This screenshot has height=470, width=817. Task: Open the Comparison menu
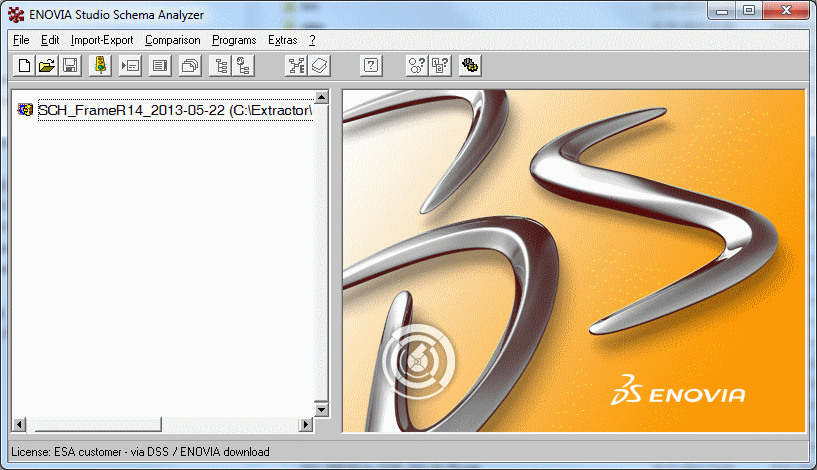click(x=172, y=40)
